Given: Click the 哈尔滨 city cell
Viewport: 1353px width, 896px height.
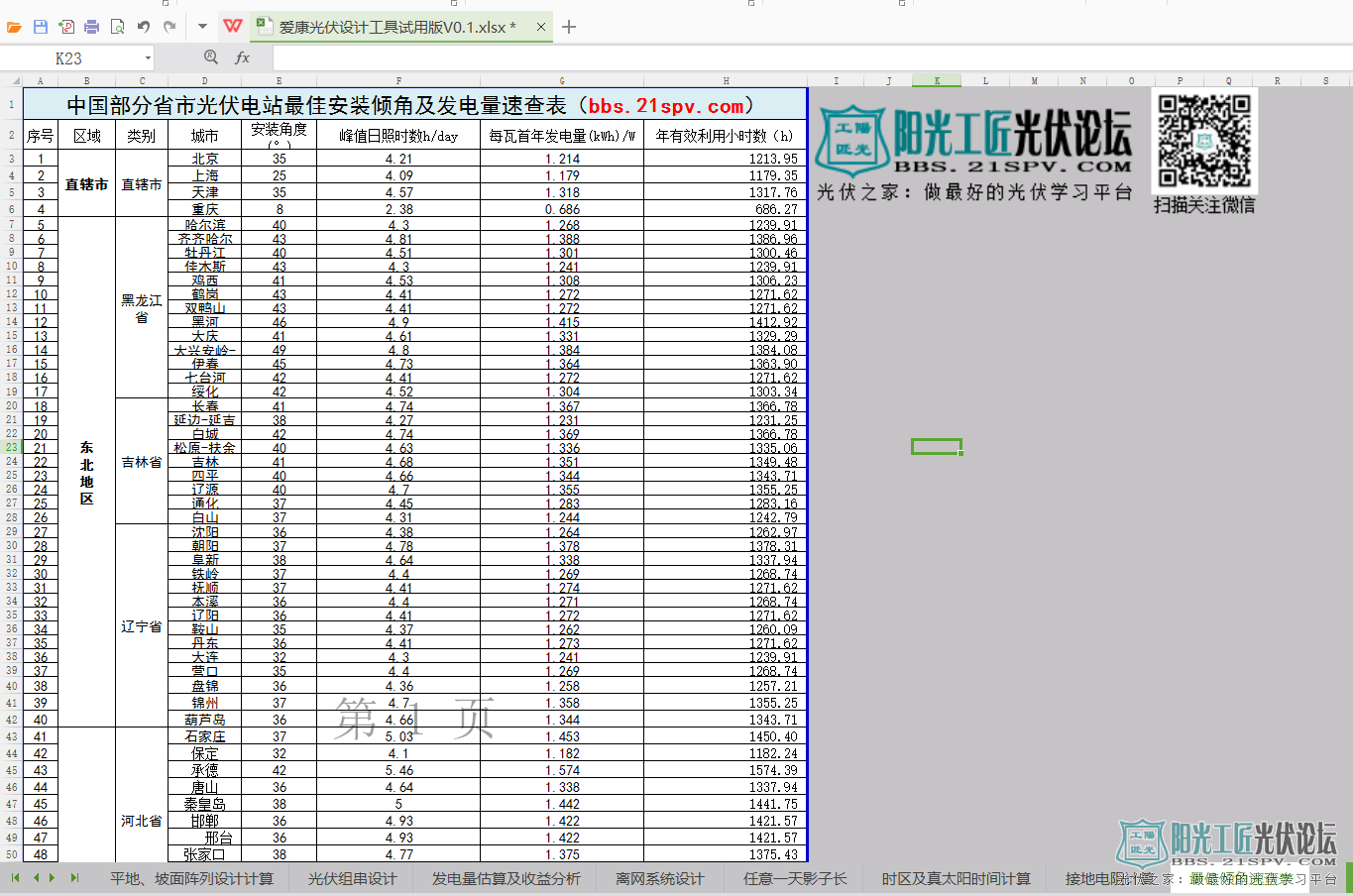Looking at the screenshot, I should click(x=204, y=225).
